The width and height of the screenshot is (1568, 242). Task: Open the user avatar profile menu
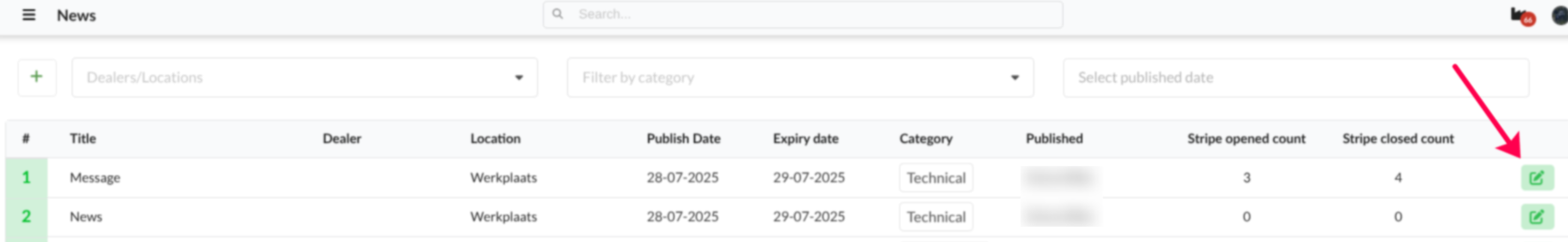1560,15
